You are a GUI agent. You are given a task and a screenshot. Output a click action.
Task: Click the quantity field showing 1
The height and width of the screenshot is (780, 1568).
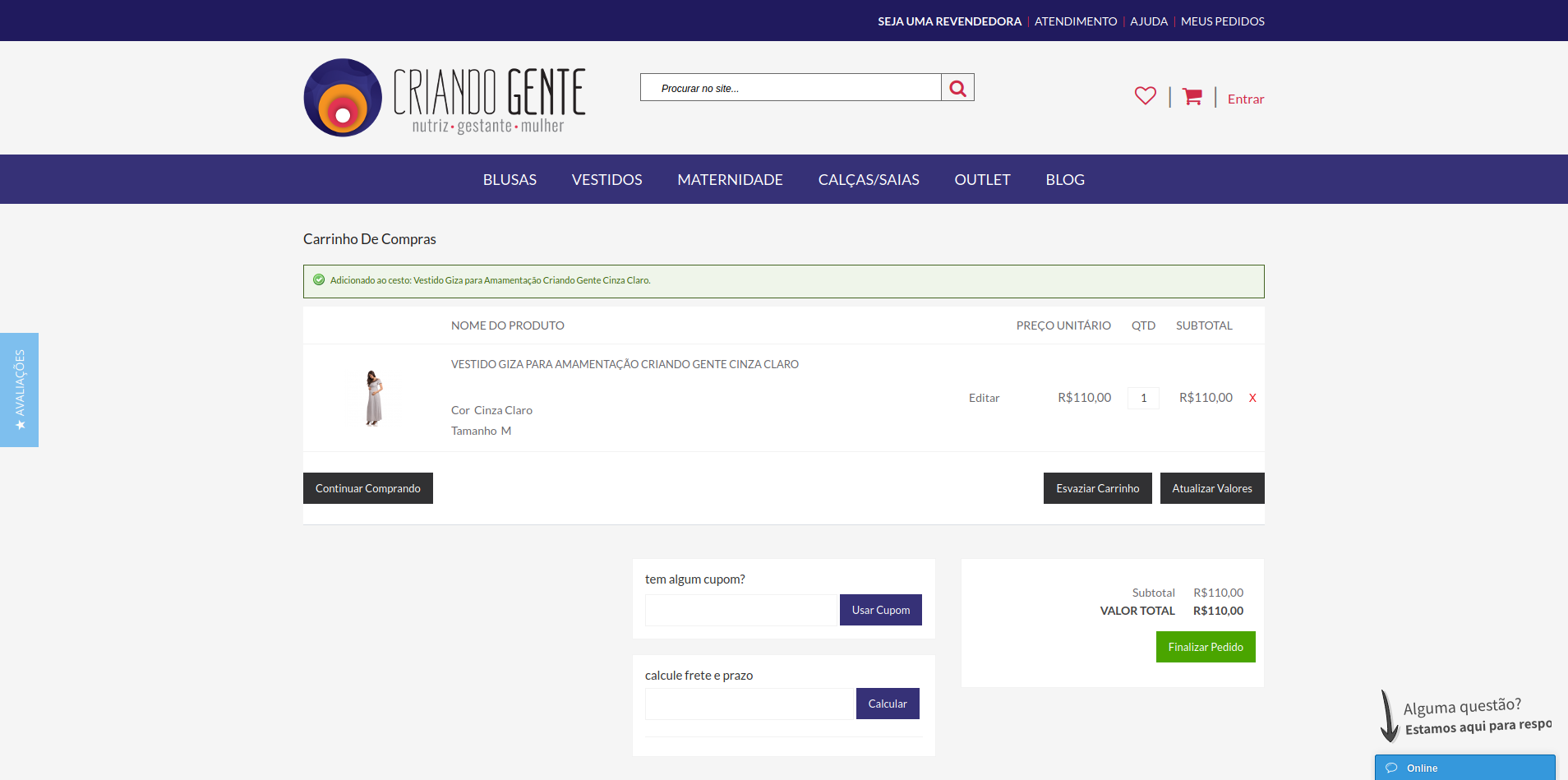click(1143, 398)
